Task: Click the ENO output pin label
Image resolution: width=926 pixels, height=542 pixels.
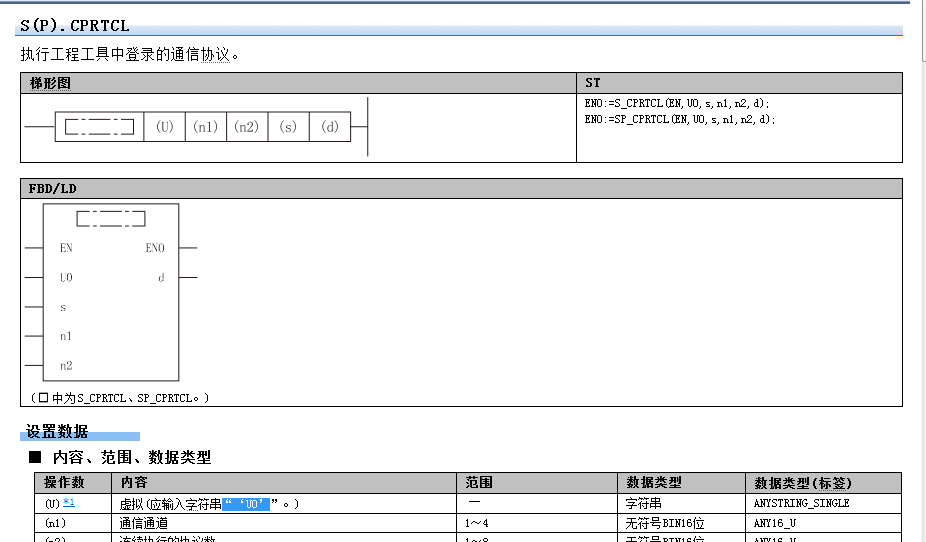Action: pyautogui.click(x=155, y=248)
